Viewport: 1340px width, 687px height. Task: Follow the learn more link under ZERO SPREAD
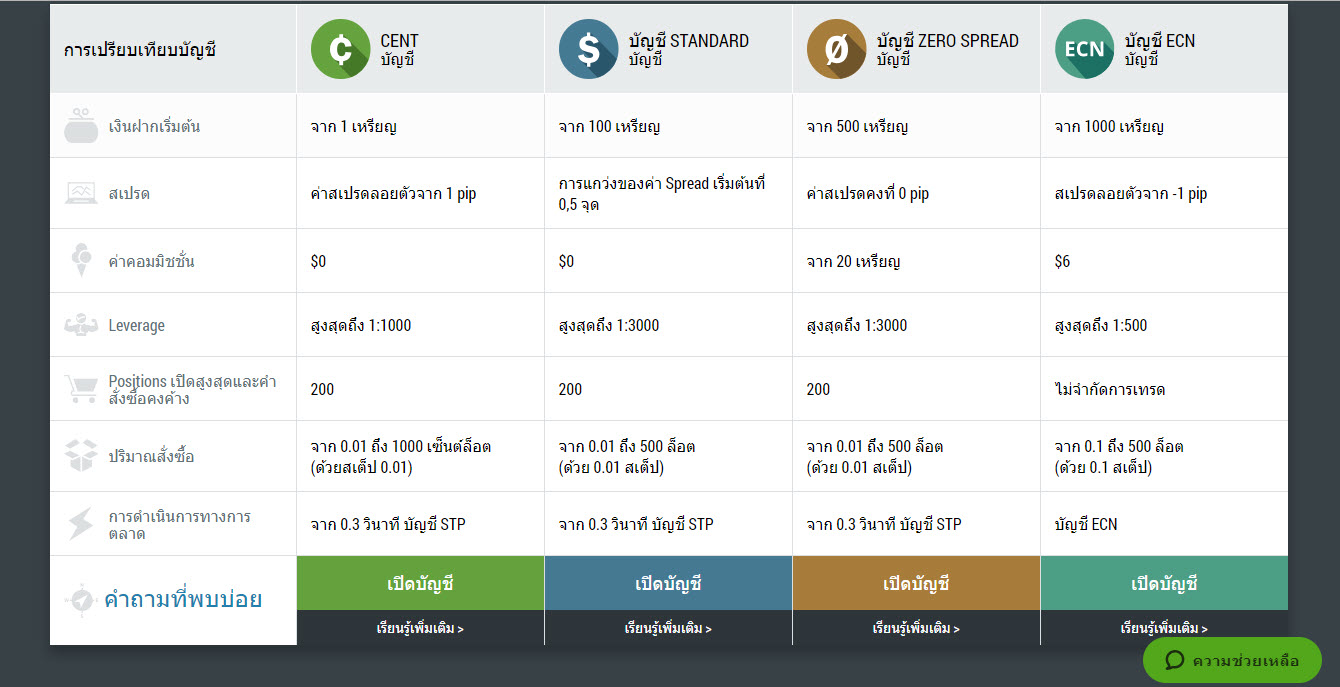916,629
